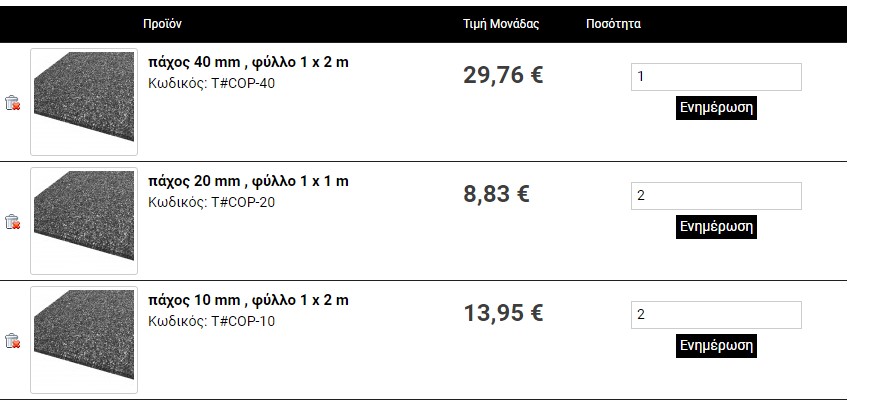
Task: Click the Τιμή Μονάδας column header
Action: click(501, 23)
